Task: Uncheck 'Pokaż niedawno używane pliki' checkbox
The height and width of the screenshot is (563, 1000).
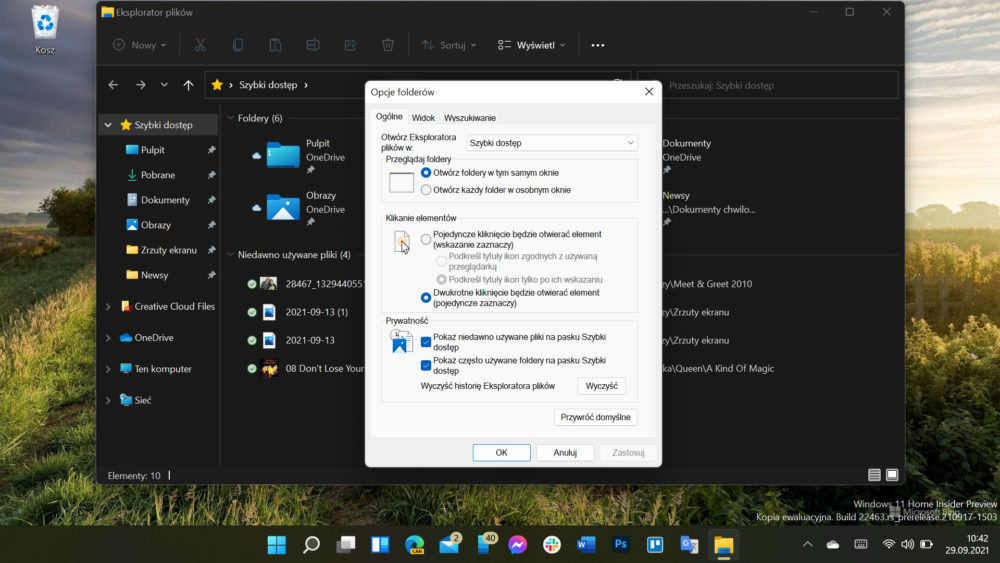Action: (x=426, y=342)
